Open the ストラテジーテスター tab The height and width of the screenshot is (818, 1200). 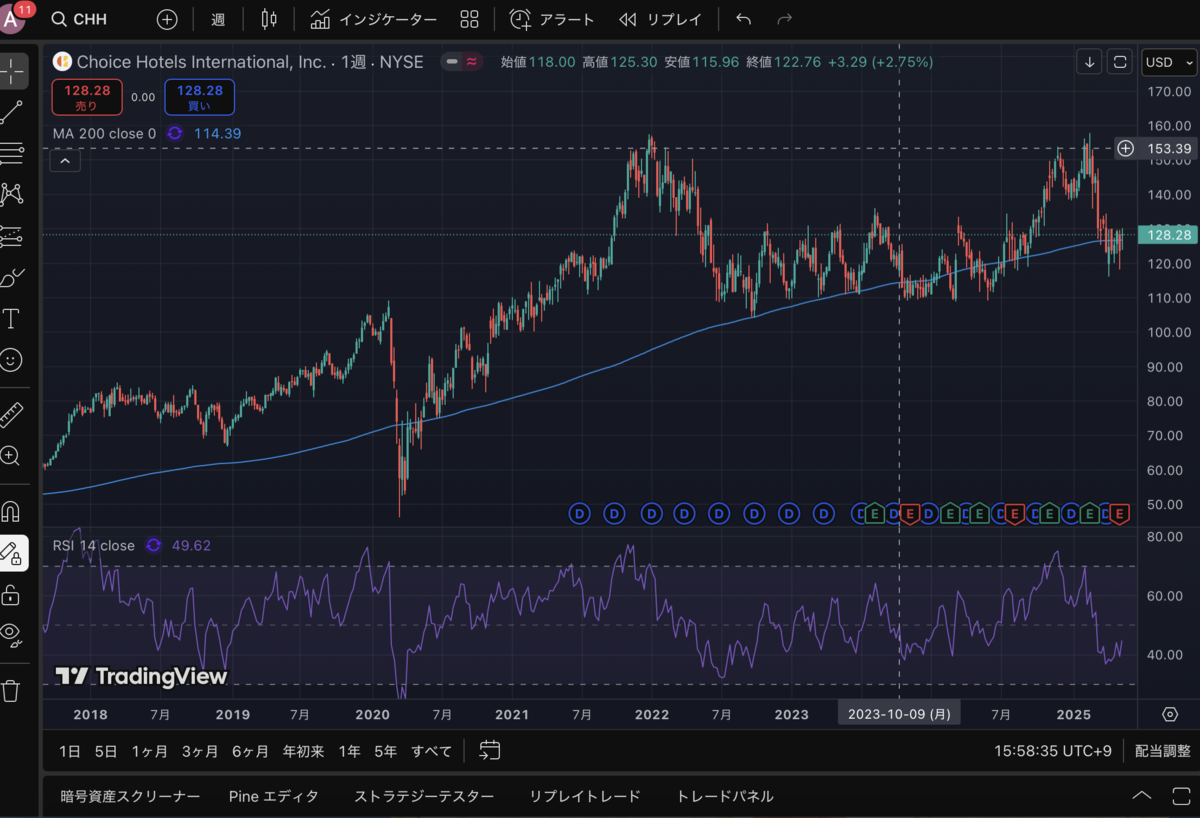(x=424, y=796)
